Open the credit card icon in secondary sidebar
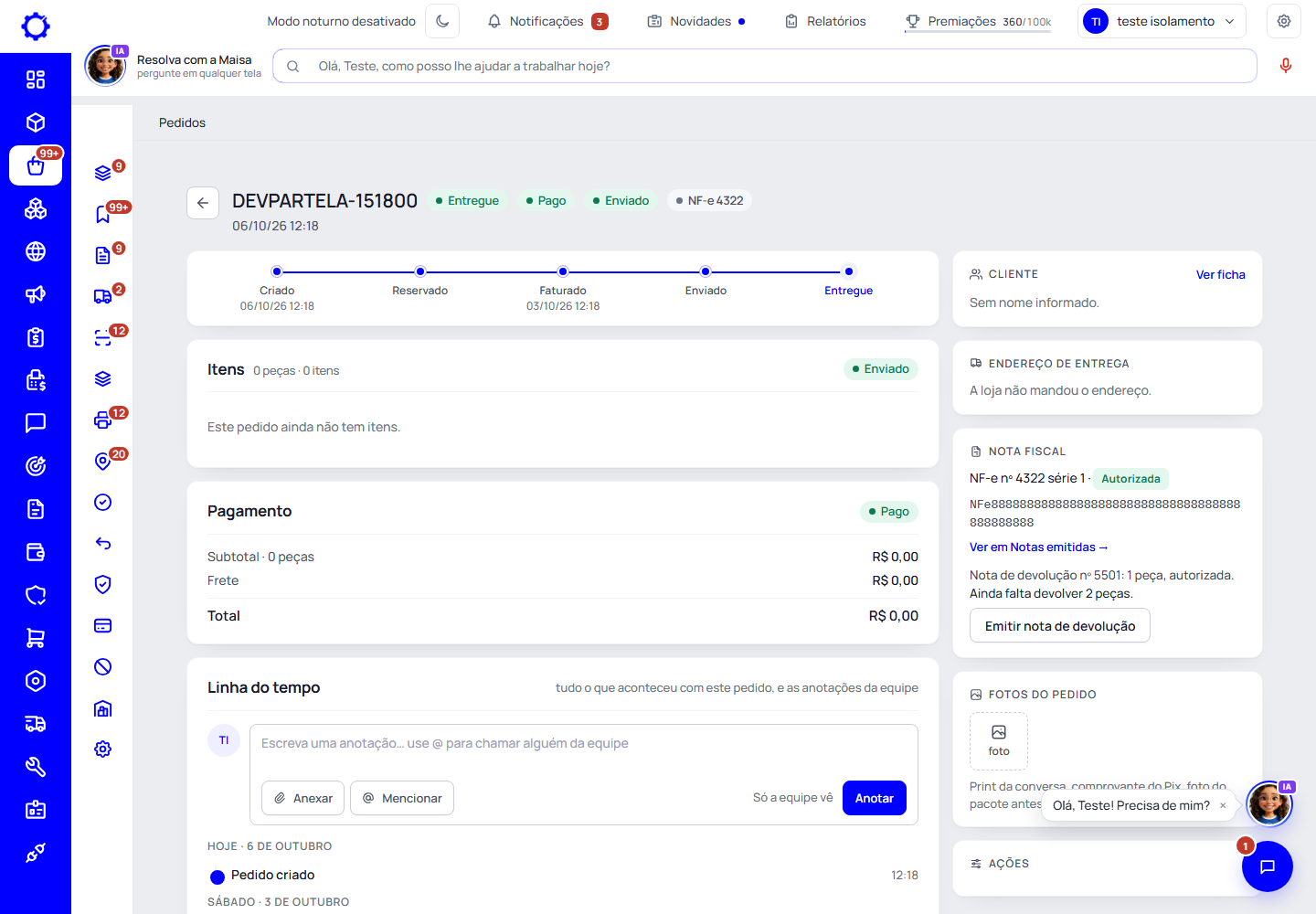 click(103, 625)
